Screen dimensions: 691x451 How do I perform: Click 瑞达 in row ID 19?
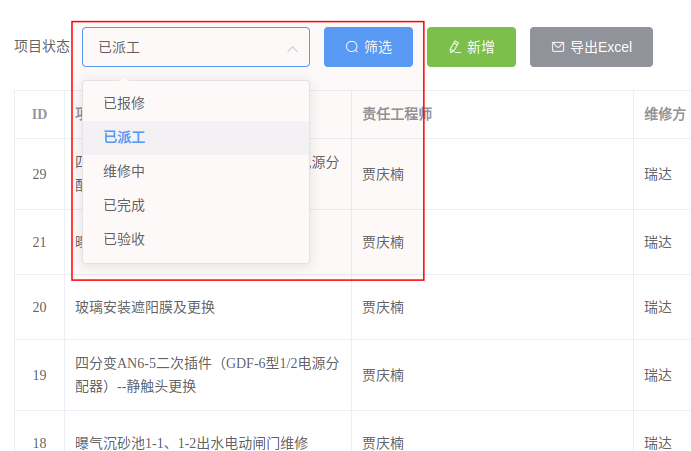coord(658,375)
